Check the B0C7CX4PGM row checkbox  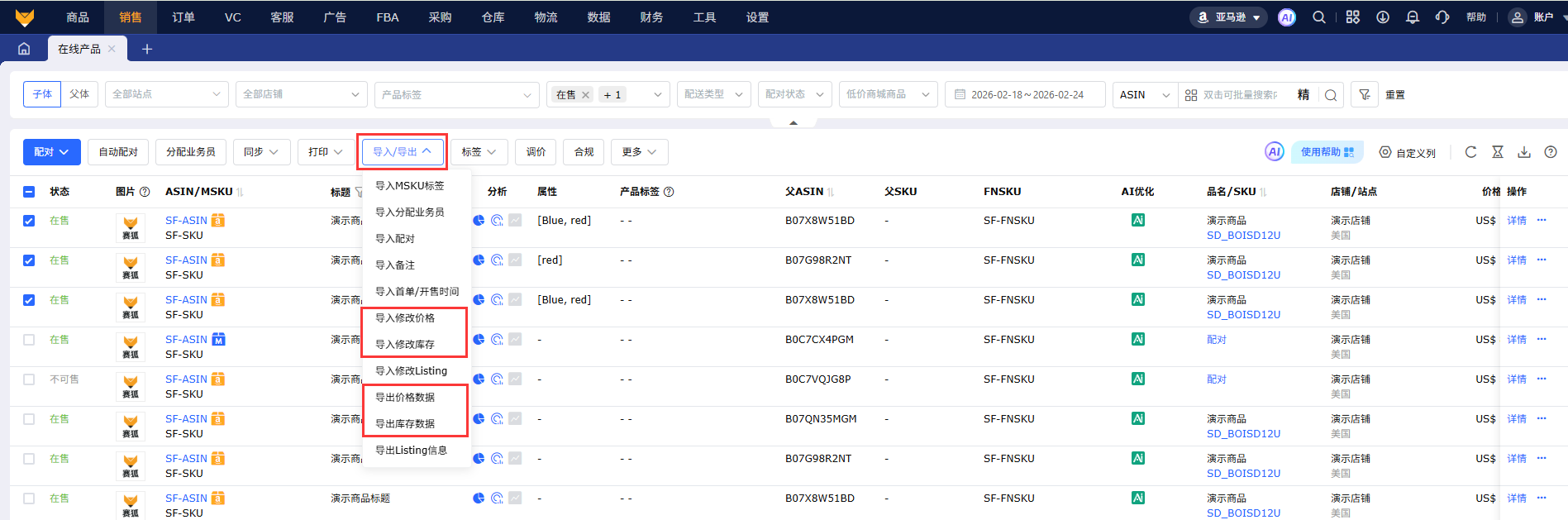[x=29, y=340]
